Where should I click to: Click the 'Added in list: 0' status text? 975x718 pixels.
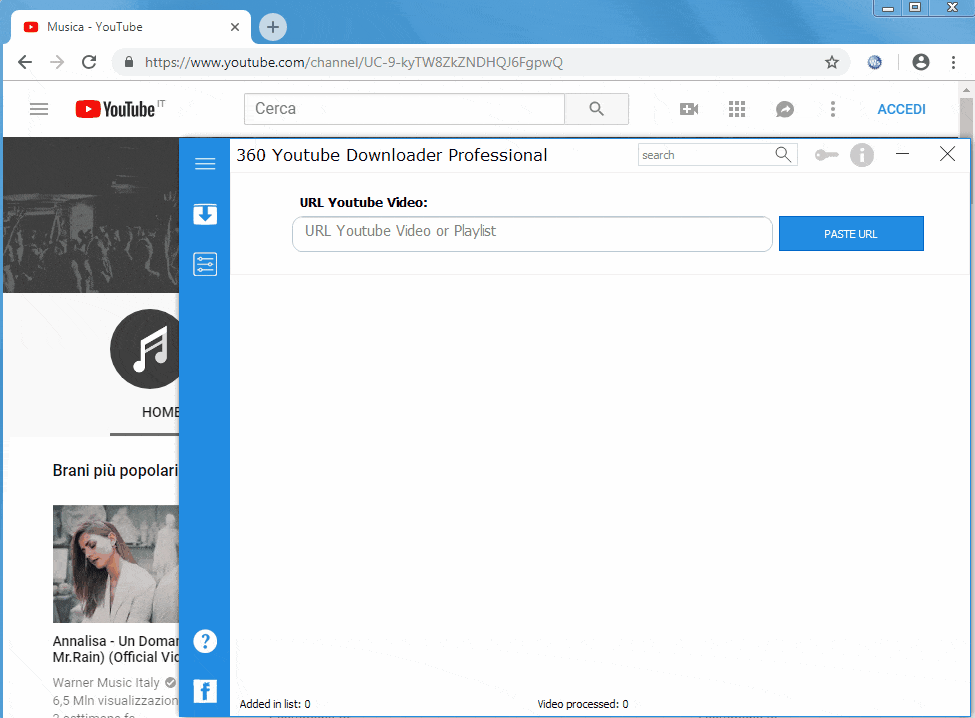(275, 704)
